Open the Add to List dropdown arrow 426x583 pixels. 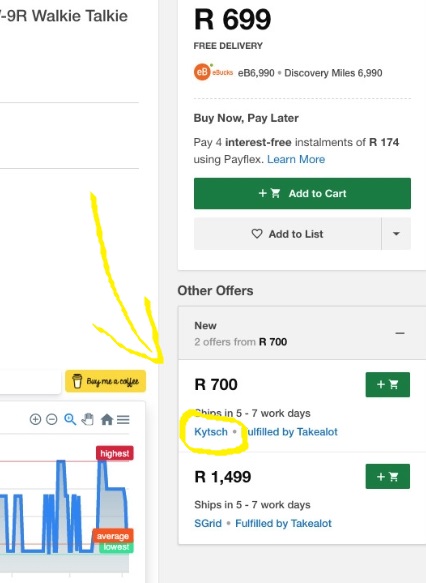396,233
